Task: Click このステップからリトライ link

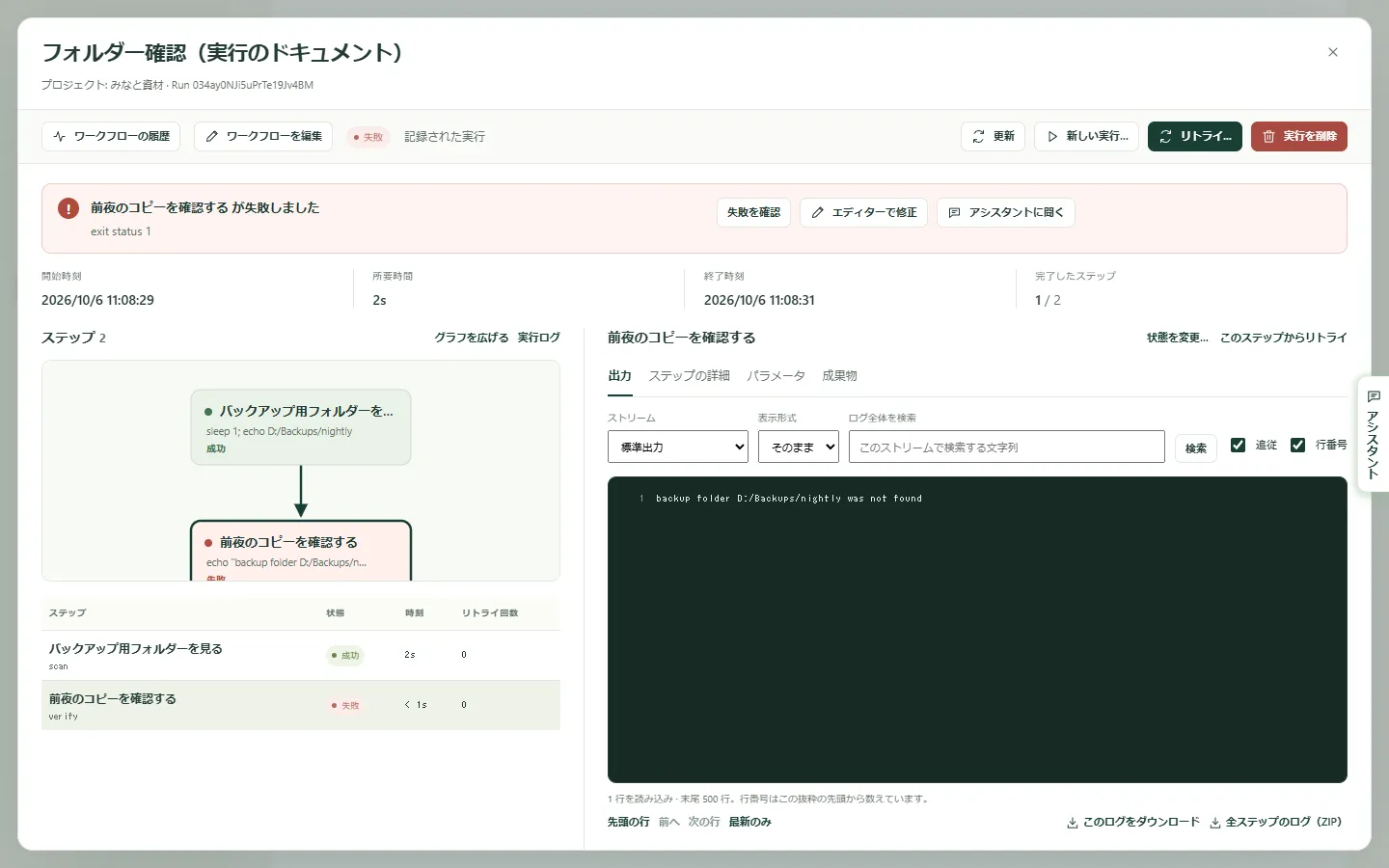Action: click(1283, 338)
